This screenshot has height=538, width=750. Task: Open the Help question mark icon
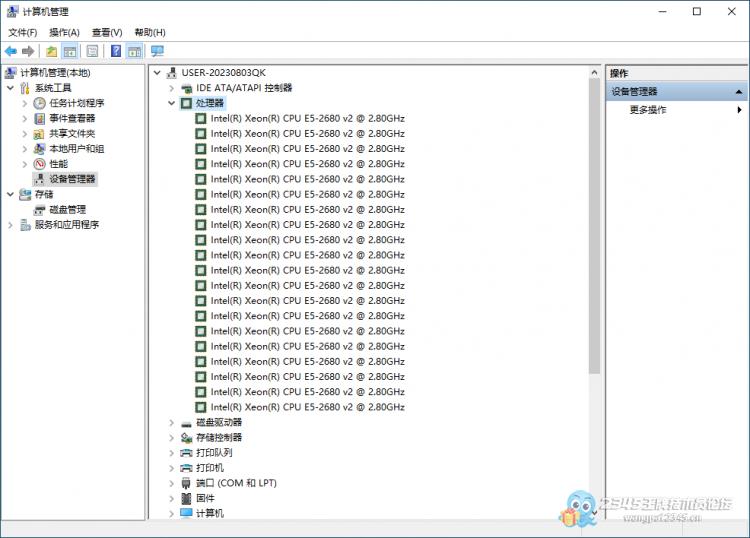(116, 51)
